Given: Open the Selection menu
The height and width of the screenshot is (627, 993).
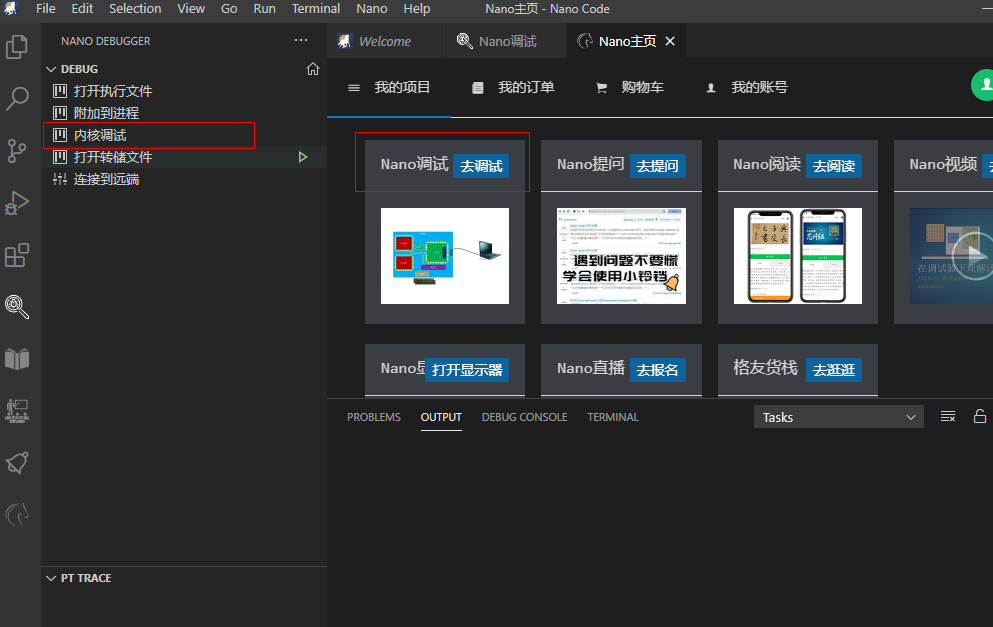Looking at the screenshot, I should click(x=135, y=9).
